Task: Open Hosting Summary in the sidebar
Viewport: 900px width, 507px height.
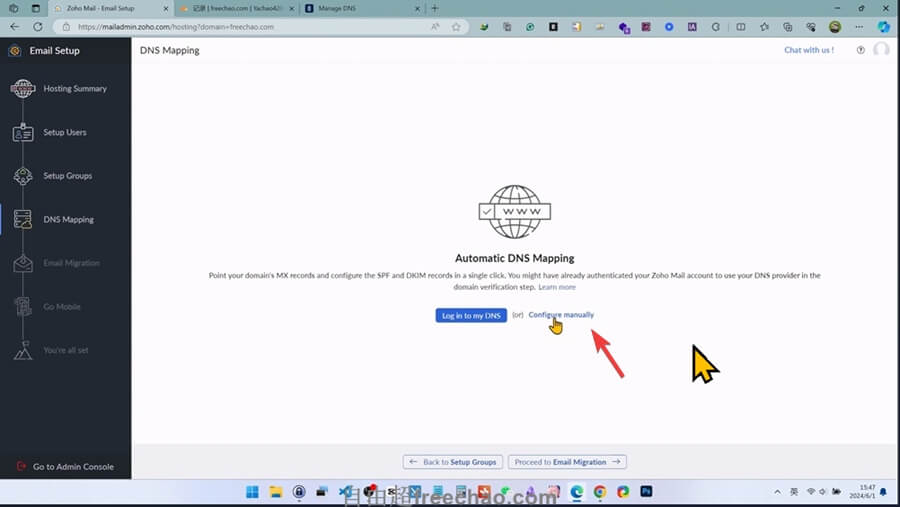Action: (74, 89)
